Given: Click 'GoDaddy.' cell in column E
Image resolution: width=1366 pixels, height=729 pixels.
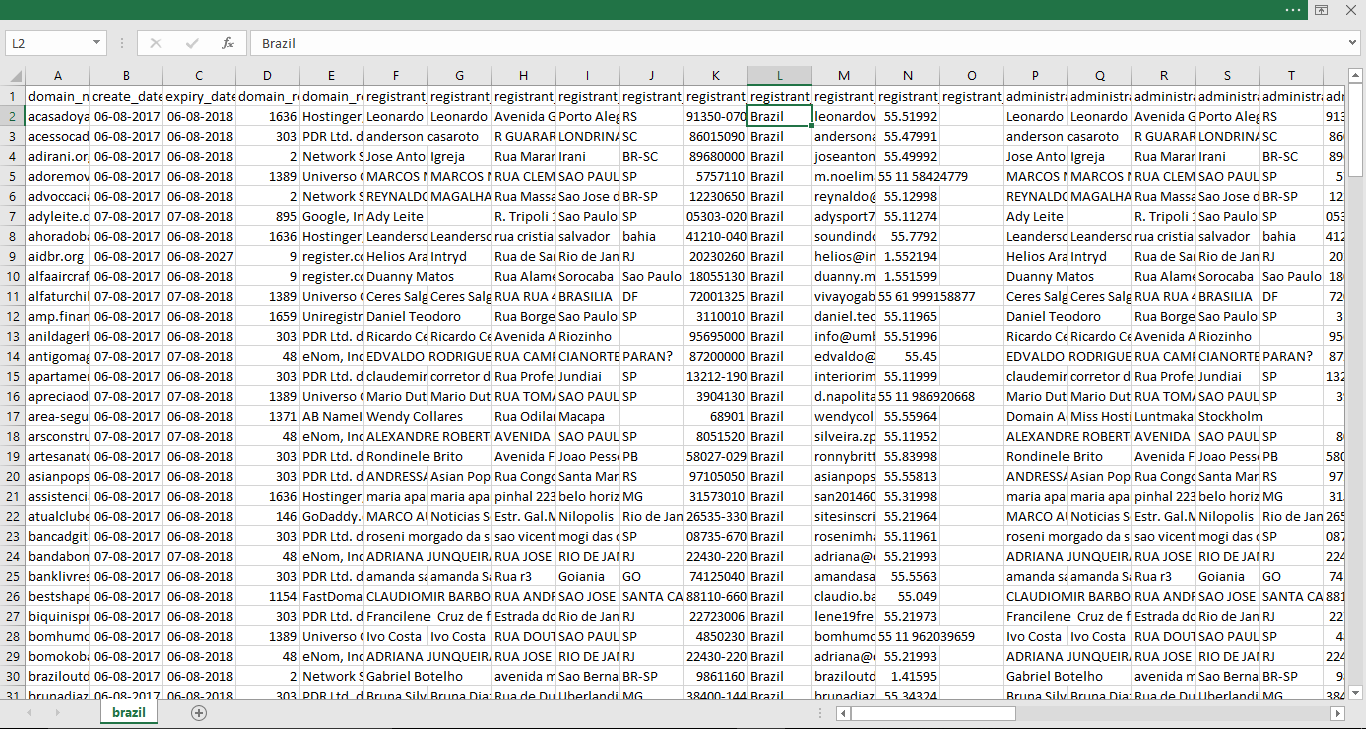Looking at the screenshot, I should point(331,516).
